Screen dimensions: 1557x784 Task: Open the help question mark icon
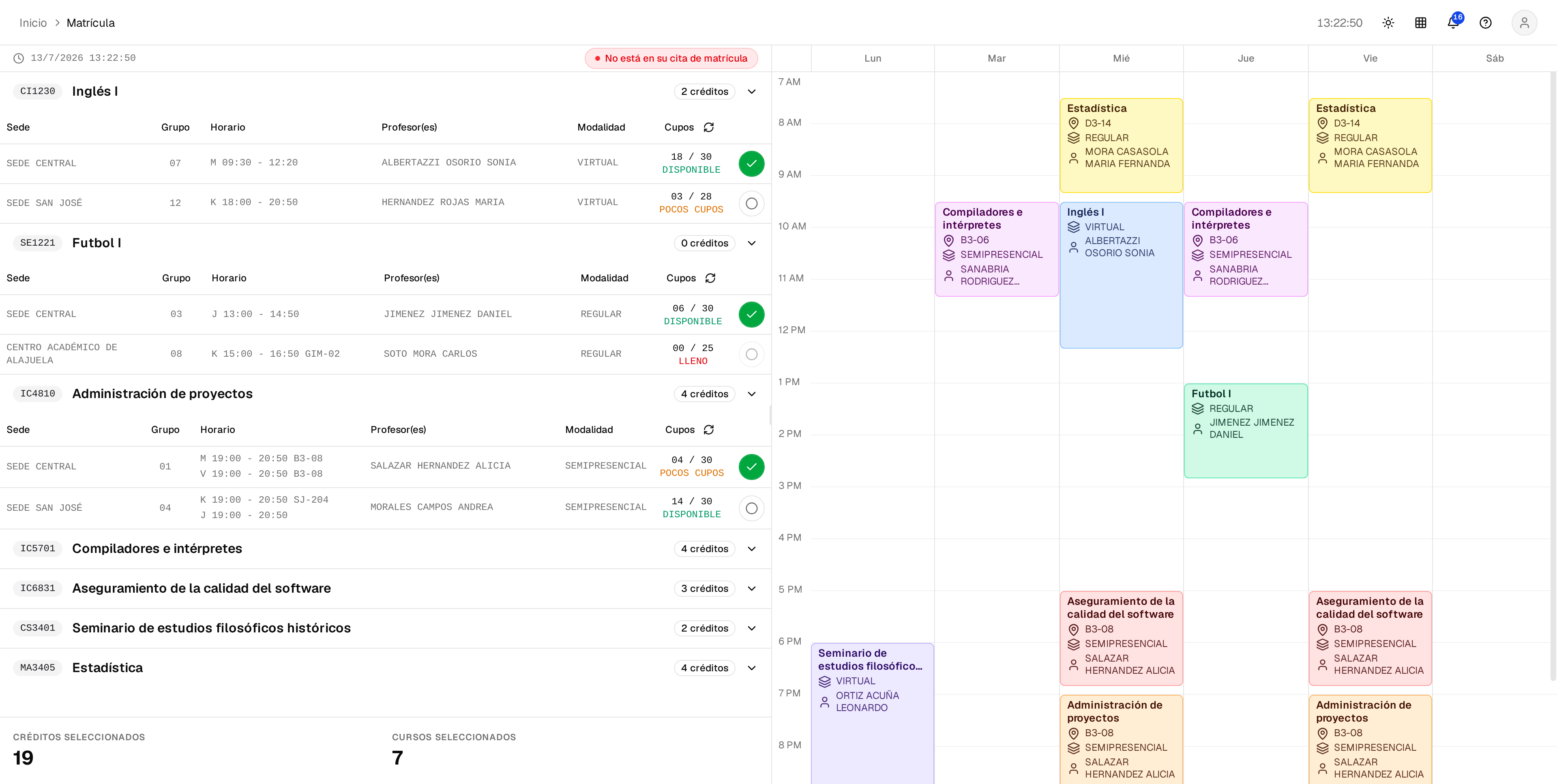pos(1486,23)
